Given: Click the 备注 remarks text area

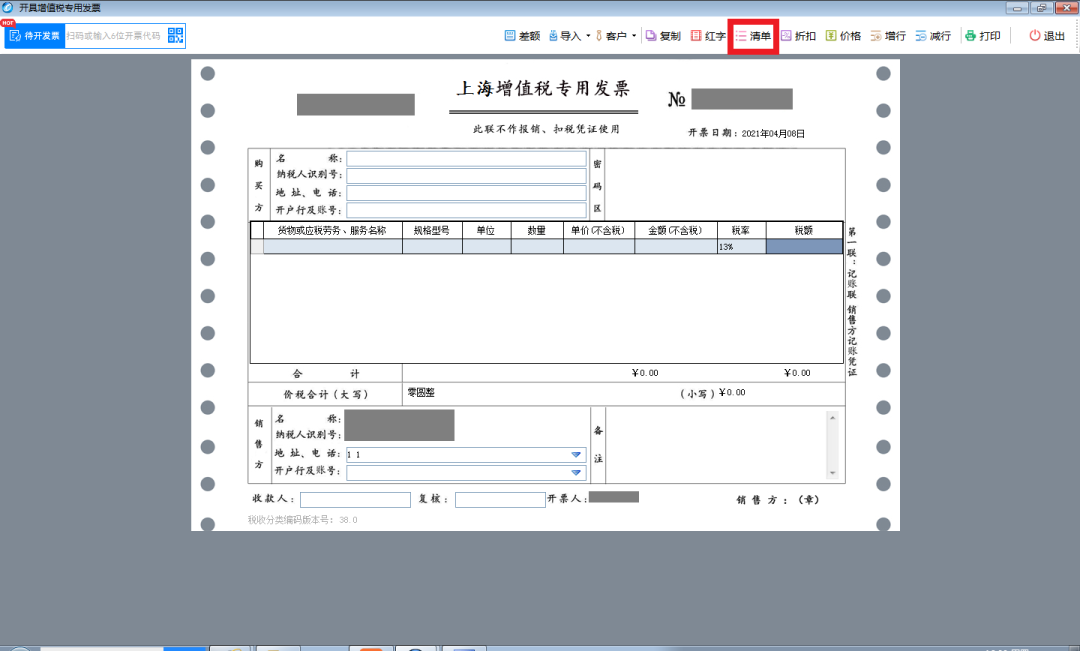Looking at the screenshot, I should 716,446.
